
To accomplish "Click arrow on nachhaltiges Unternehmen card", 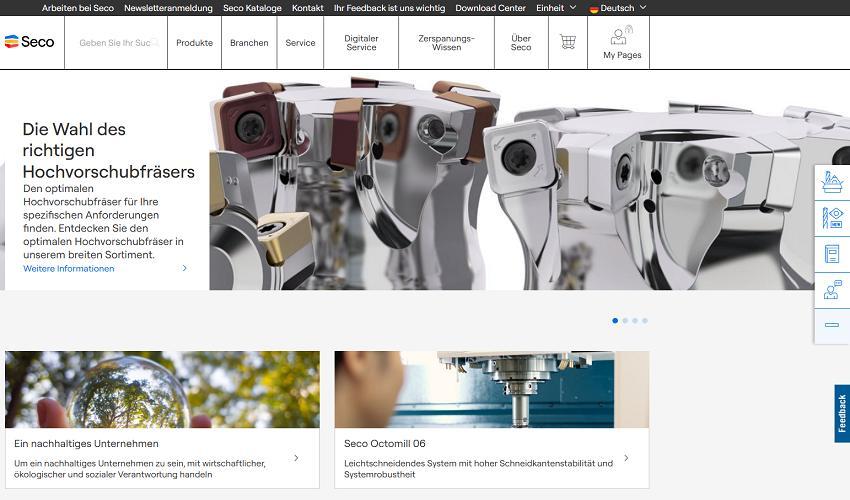I will click(x=296, y=458).
